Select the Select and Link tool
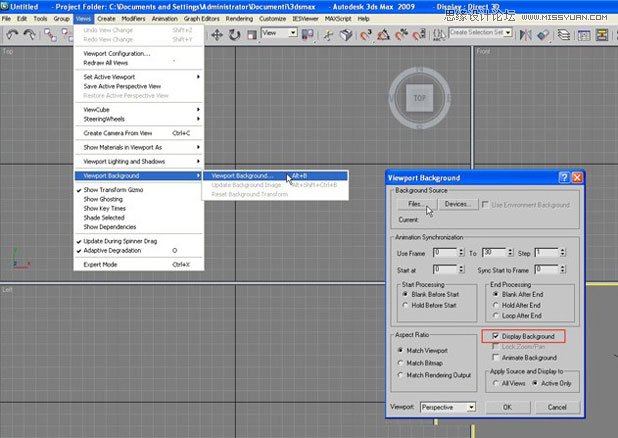 (50, 35)
